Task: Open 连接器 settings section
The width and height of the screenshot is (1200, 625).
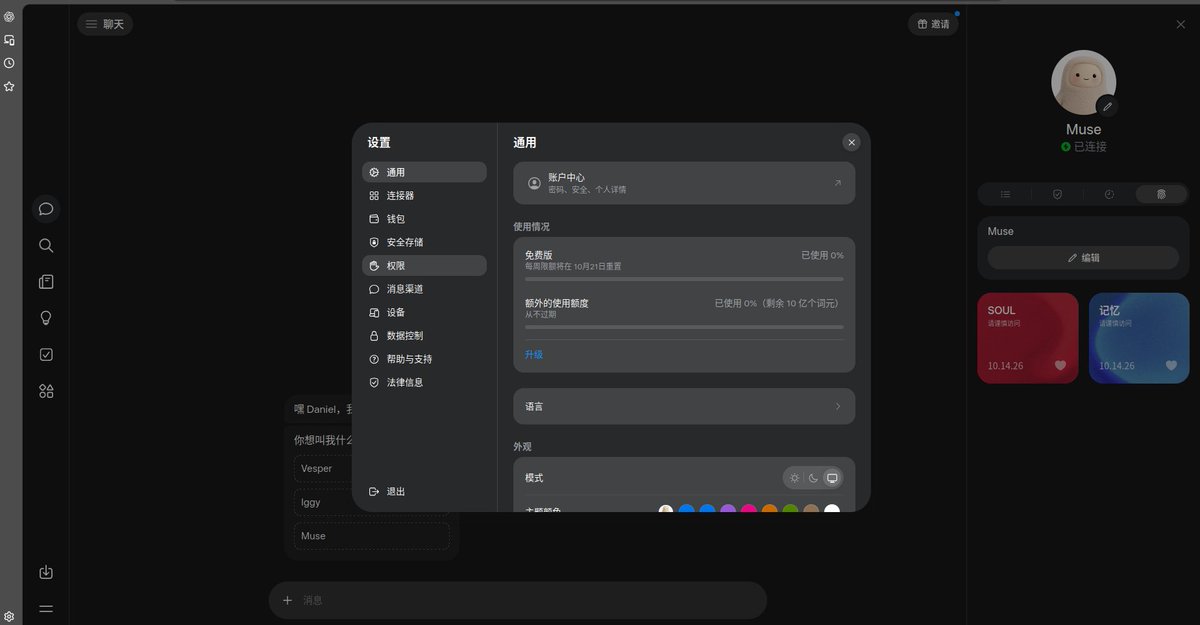Action: (x=424, y=196)
